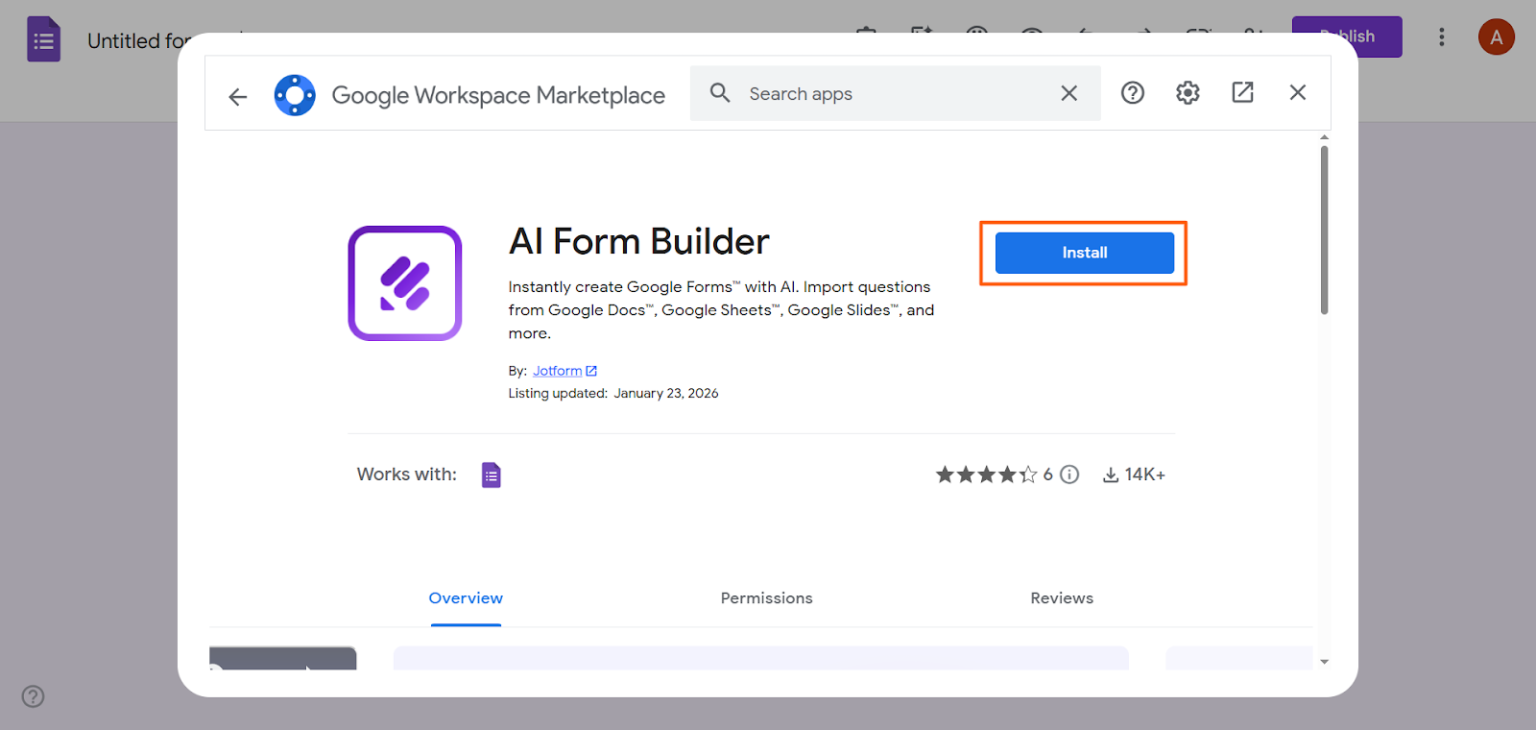Screen dimensions: 1536x730
Task: Click the 14K+ downloads icon
Action: [1110, 475]
